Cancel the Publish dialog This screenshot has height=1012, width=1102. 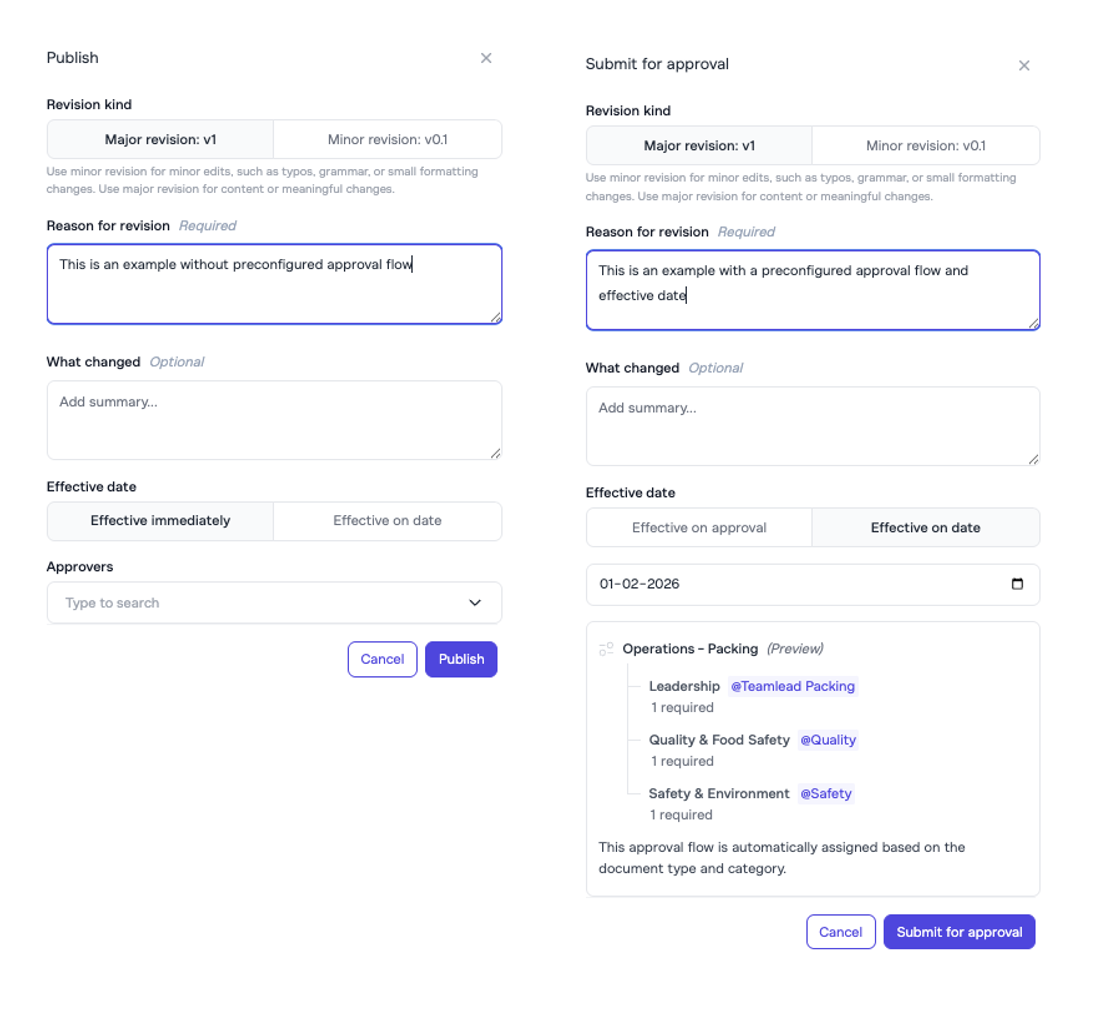pos(382,659)
